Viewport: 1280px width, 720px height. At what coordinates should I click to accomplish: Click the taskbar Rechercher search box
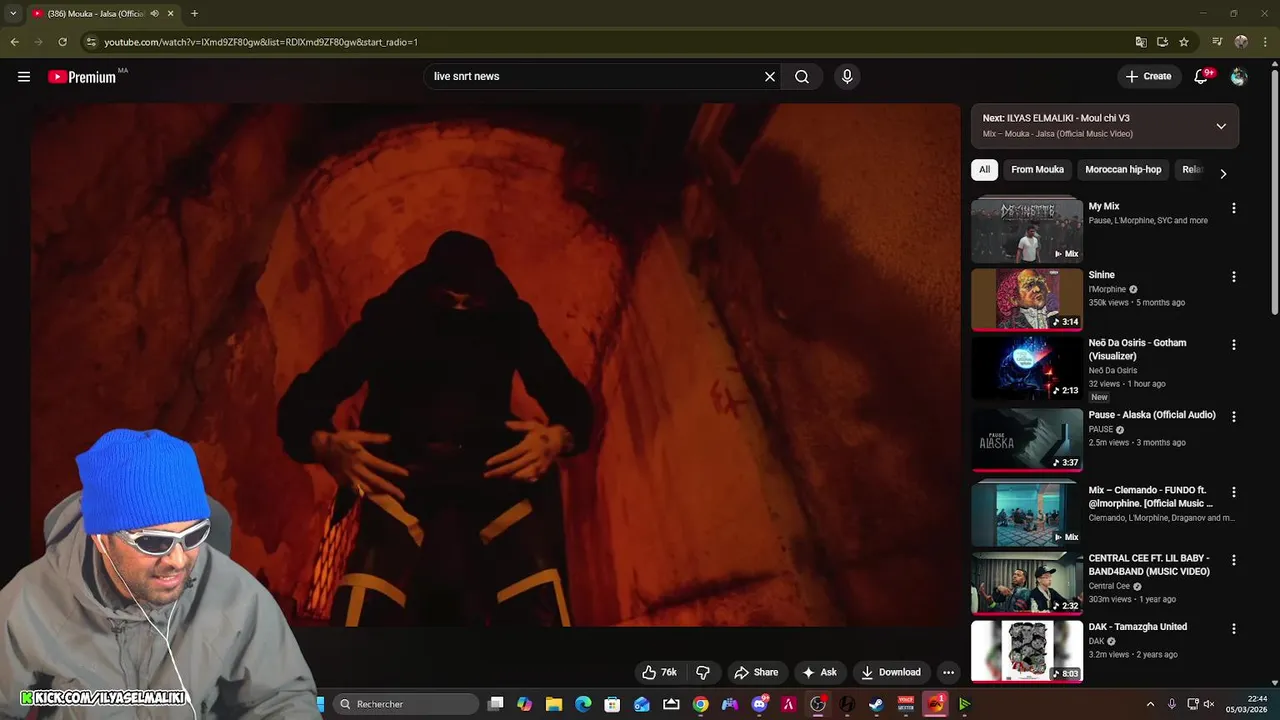point(405,704)
